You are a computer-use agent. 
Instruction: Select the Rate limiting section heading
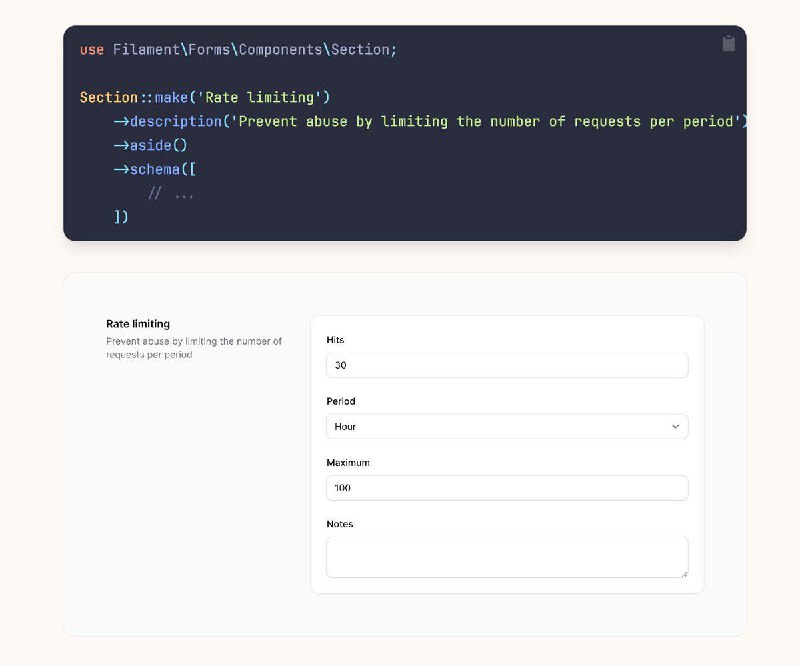pyautogui.click(x=138, y=324)
